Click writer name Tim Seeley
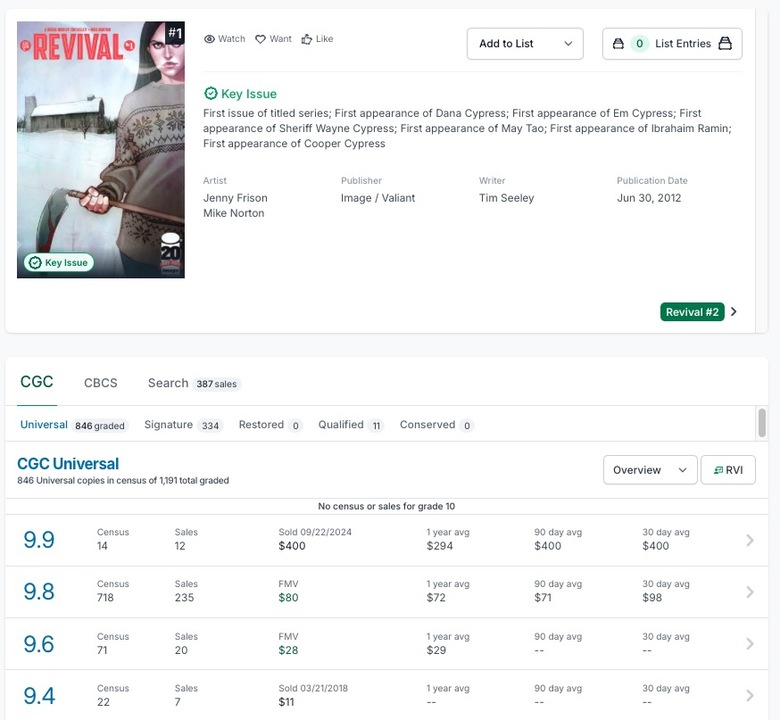780x720 pixels. pyautogui.click(x=506, y=198)
